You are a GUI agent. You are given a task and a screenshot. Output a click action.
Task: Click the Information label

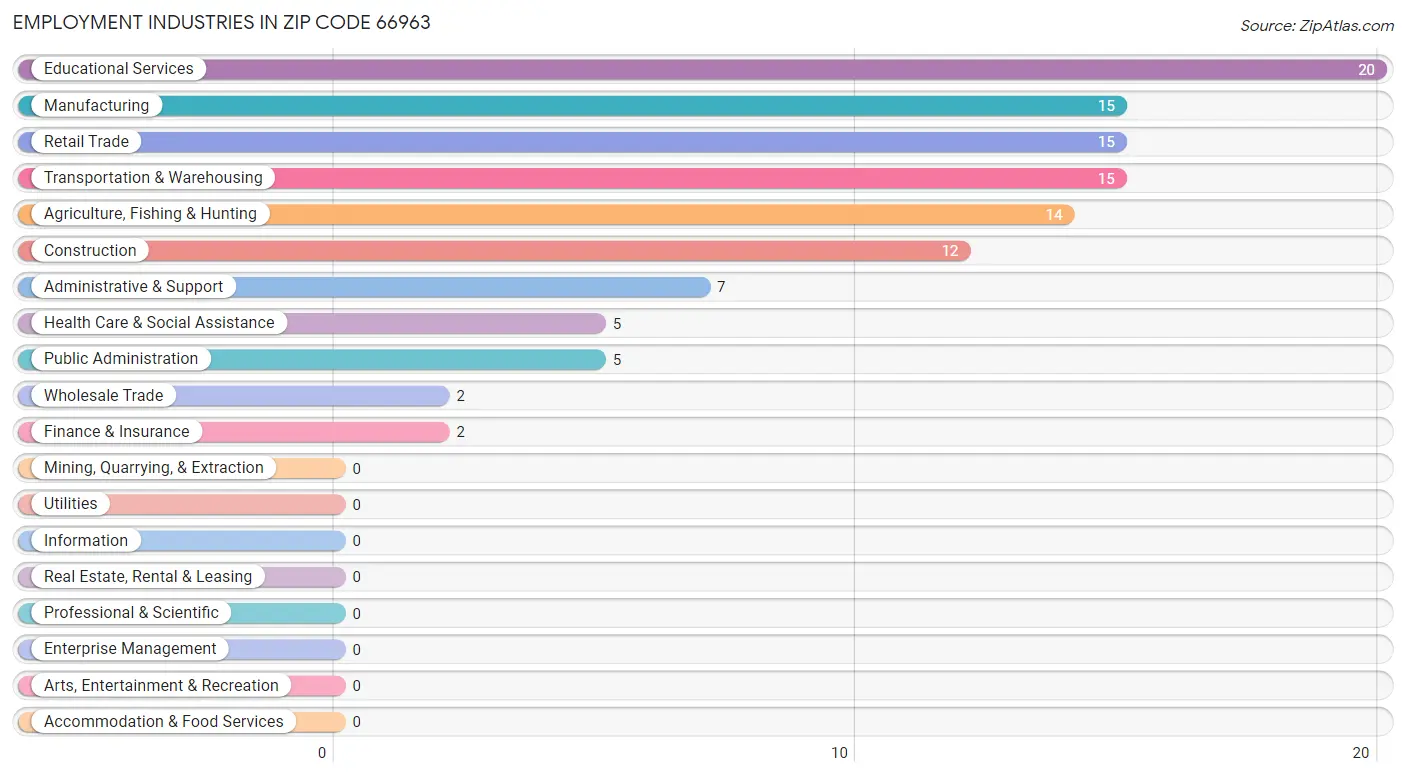point(86,540)
